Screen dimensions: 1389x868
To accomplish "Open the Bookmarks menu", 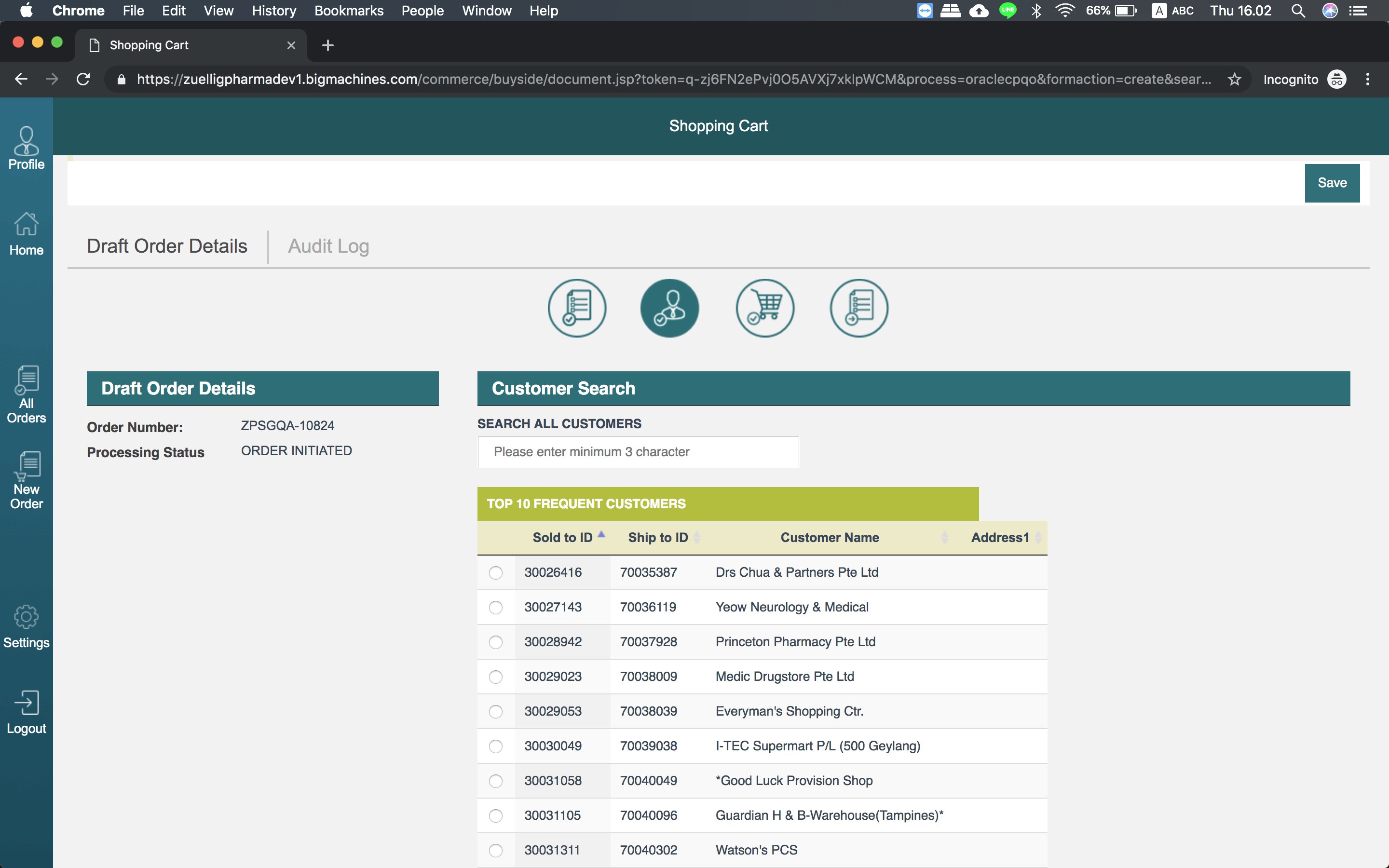I will (x=348, y=11).
